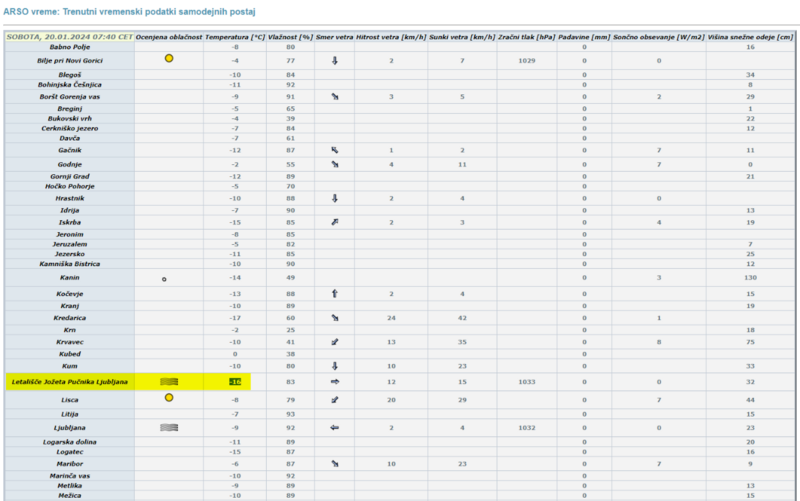
Task: Click the Kredarica station name
Action: [x=70, y=318]
